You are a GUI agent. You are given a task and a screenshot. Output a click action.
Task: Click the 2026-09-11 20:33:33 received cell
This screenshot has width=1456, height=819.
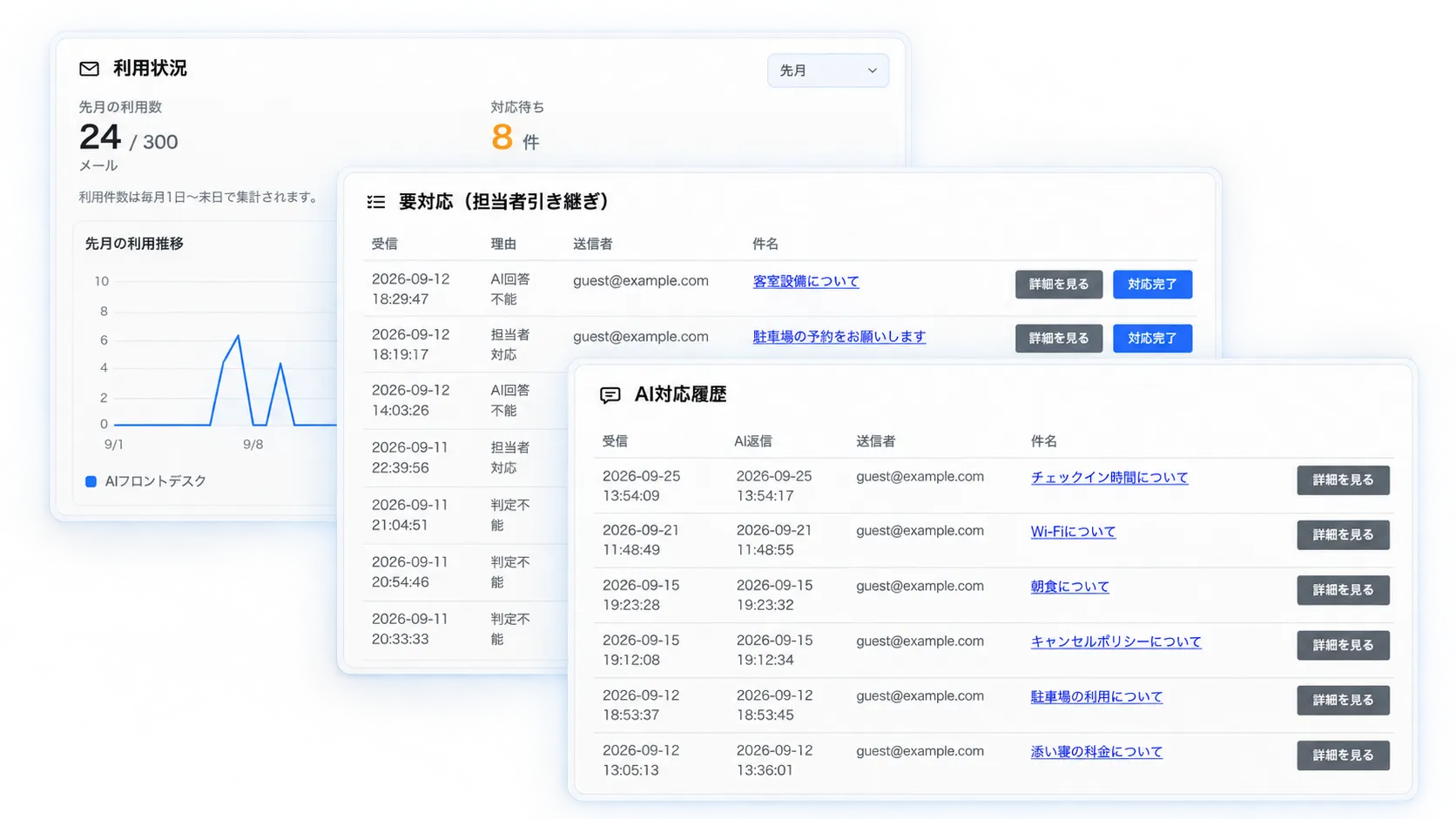409,628
